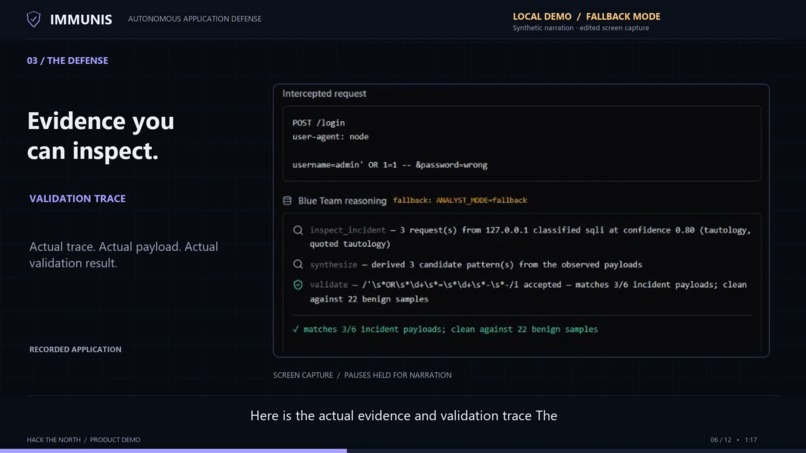This screenshot has width=806, height=453.
Task: Click the validate step name
Action: [328, 284]
